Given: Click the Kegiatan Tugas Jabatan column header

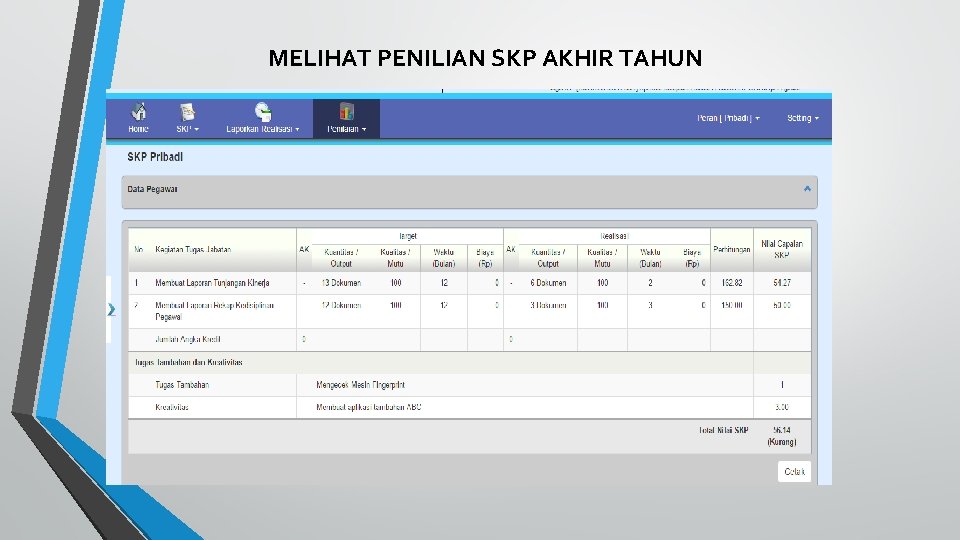Looking at the screenshot, I should pos(193,249).
